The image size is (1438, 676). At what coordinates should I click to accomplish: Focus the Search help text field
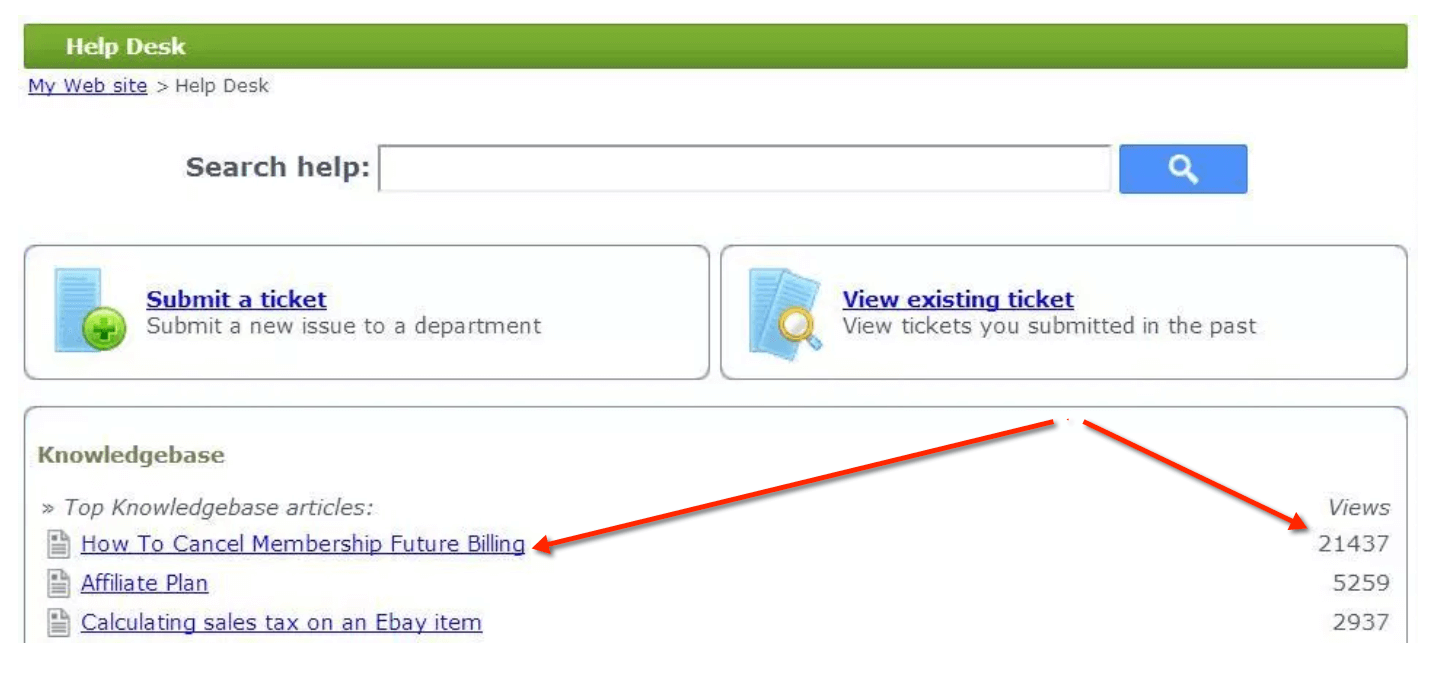[745, 168]
